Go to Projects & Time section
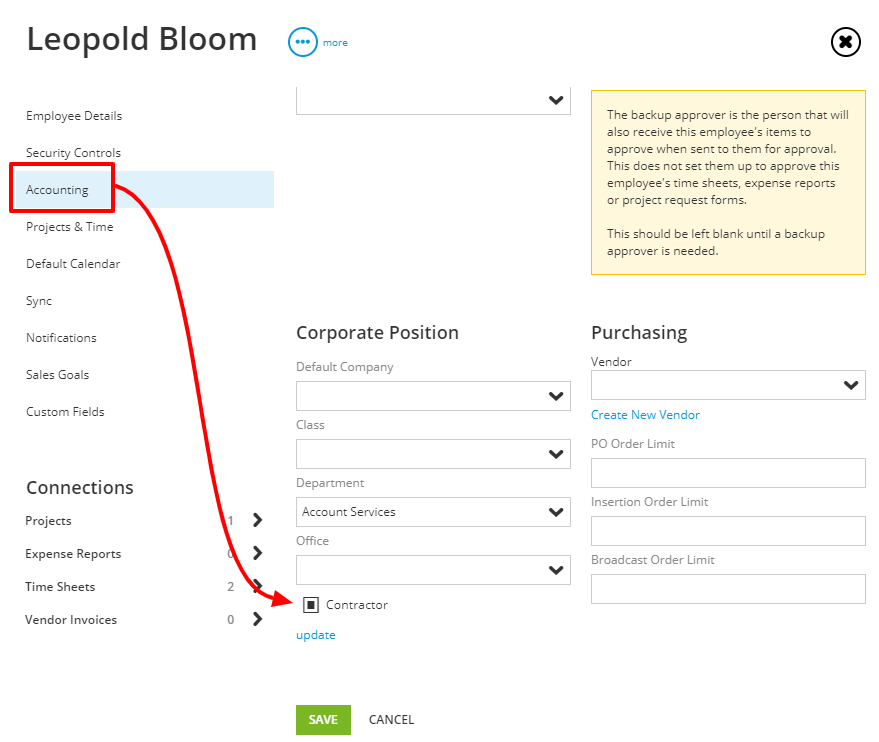 tap(70, 227)
